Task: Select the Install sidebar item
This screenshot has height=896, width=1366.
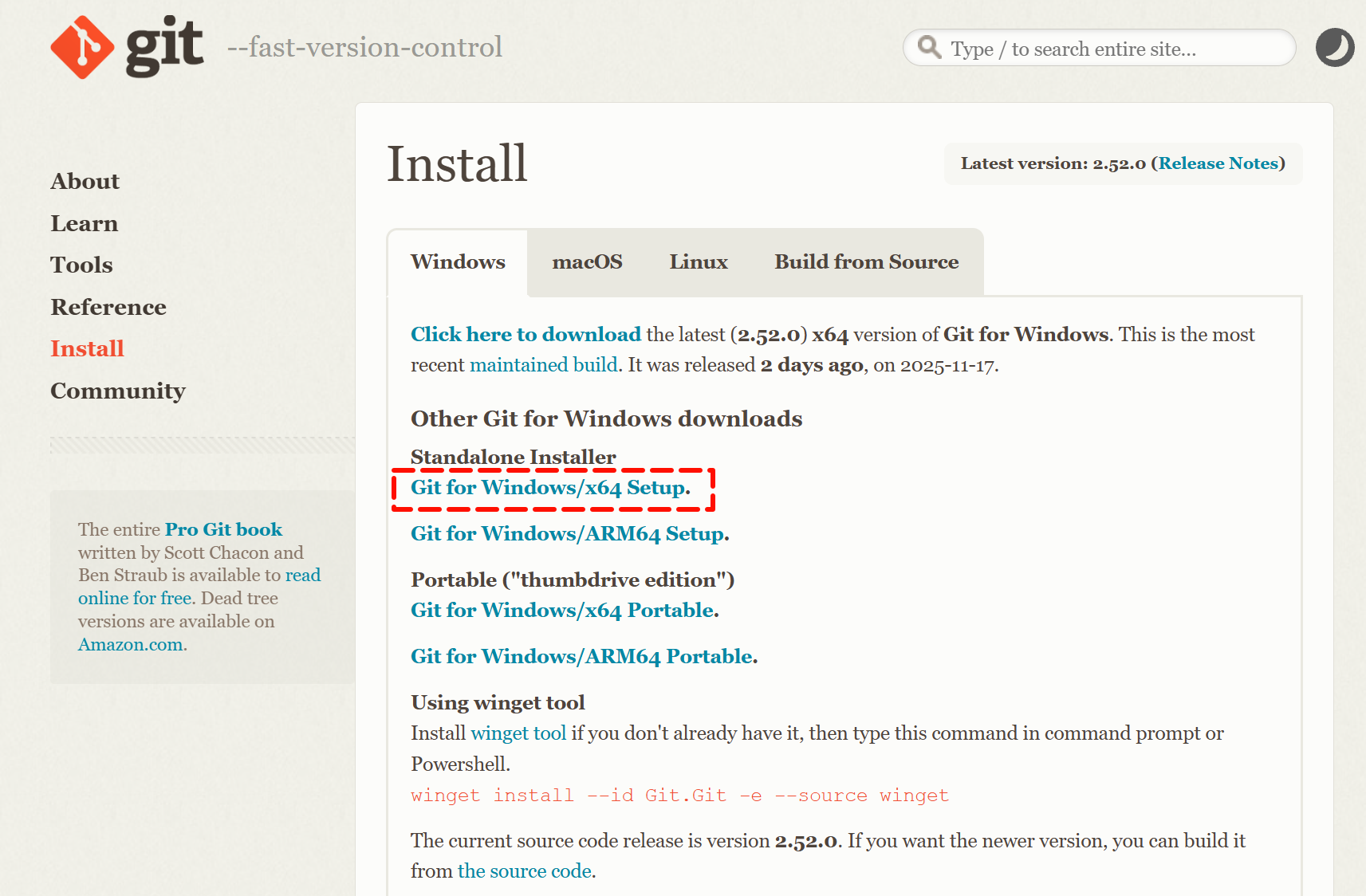Action: [x=88, y=348]
